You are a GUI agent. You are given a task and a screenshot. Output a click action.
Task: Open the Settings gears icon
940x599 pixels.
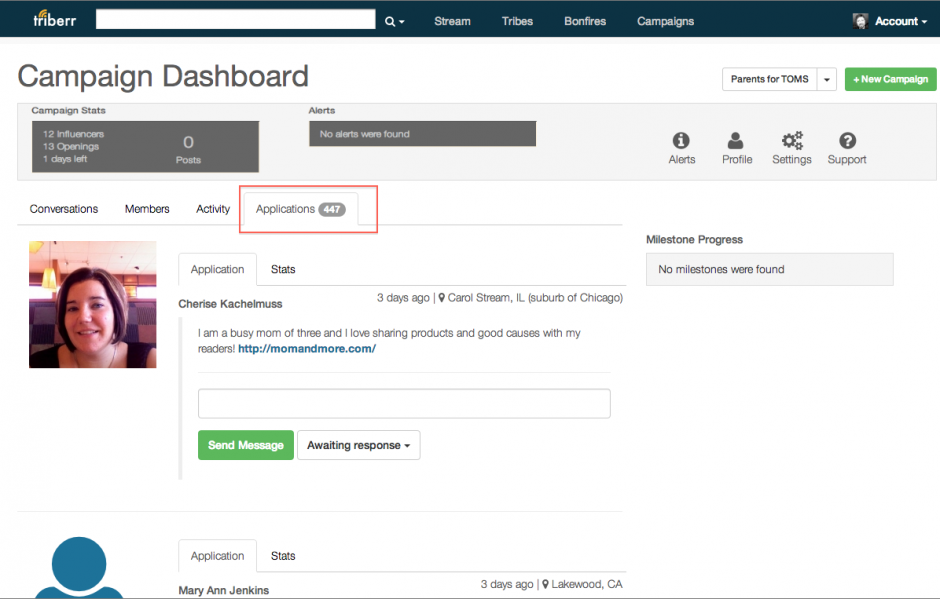(792, 140)
